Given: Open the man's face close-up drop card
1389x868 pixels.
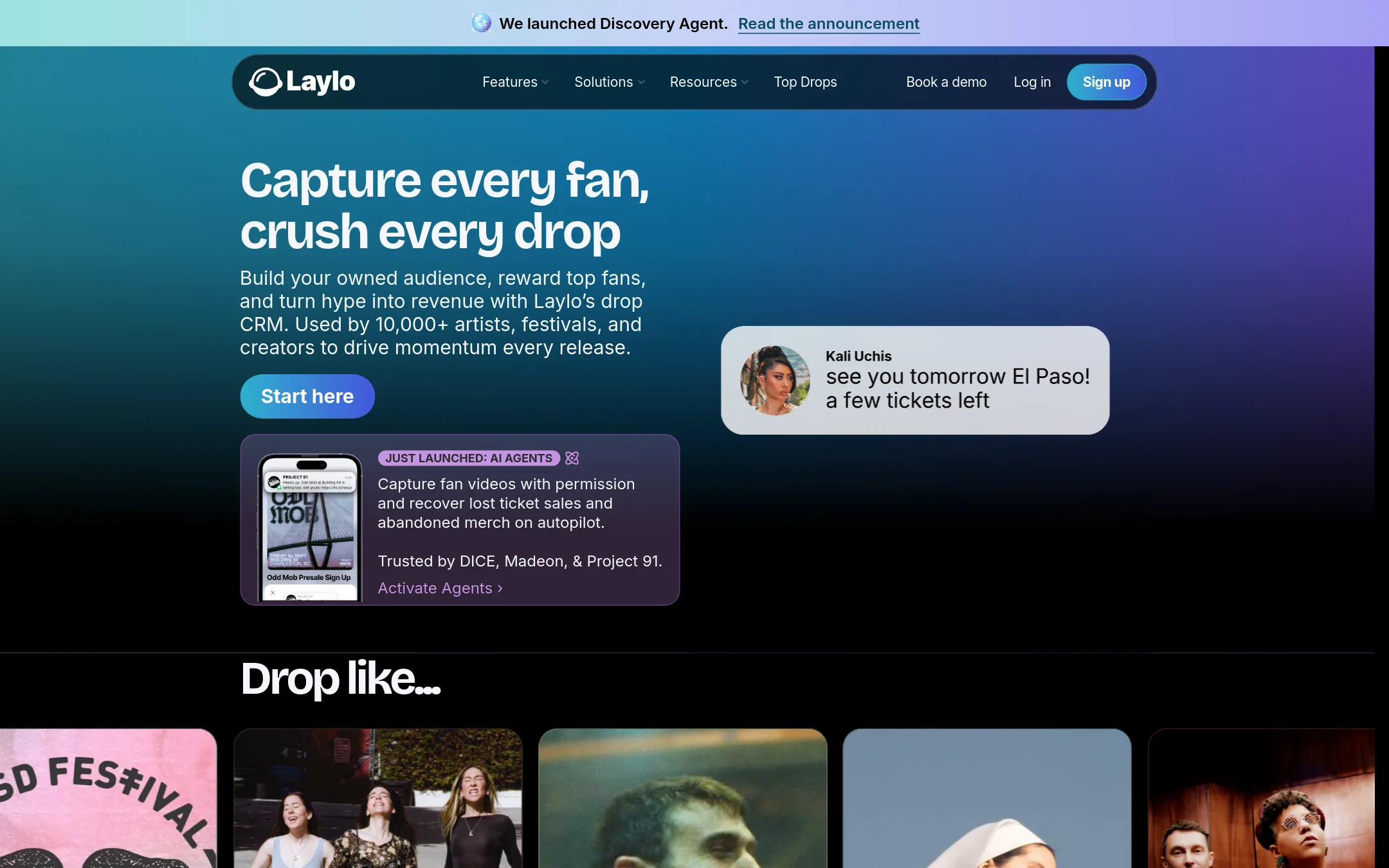Looking at the screenshot, I should (x=682, y=798).
